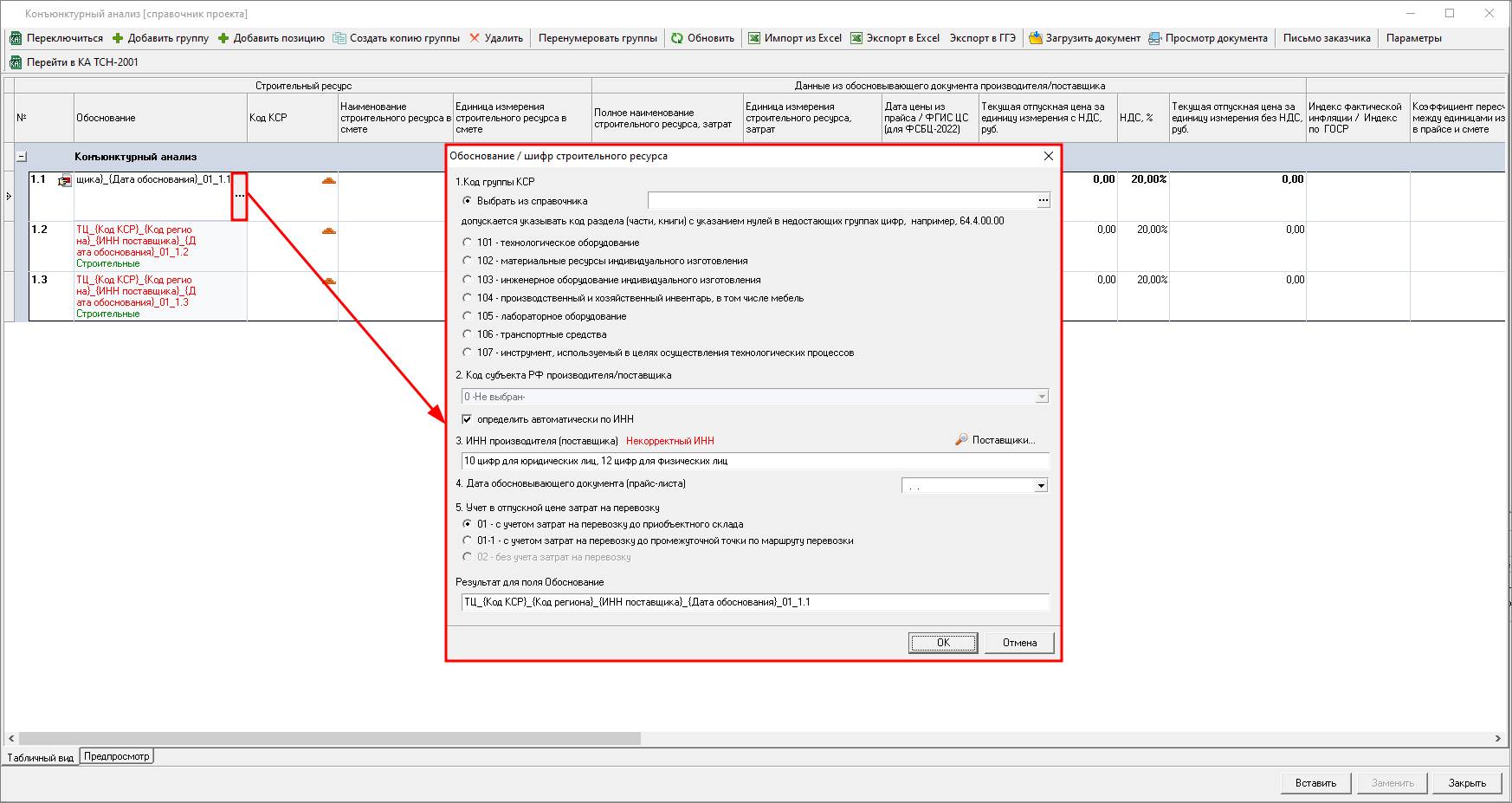
Task: Click Import from Excel icon
Action: (x=754, y=38)
